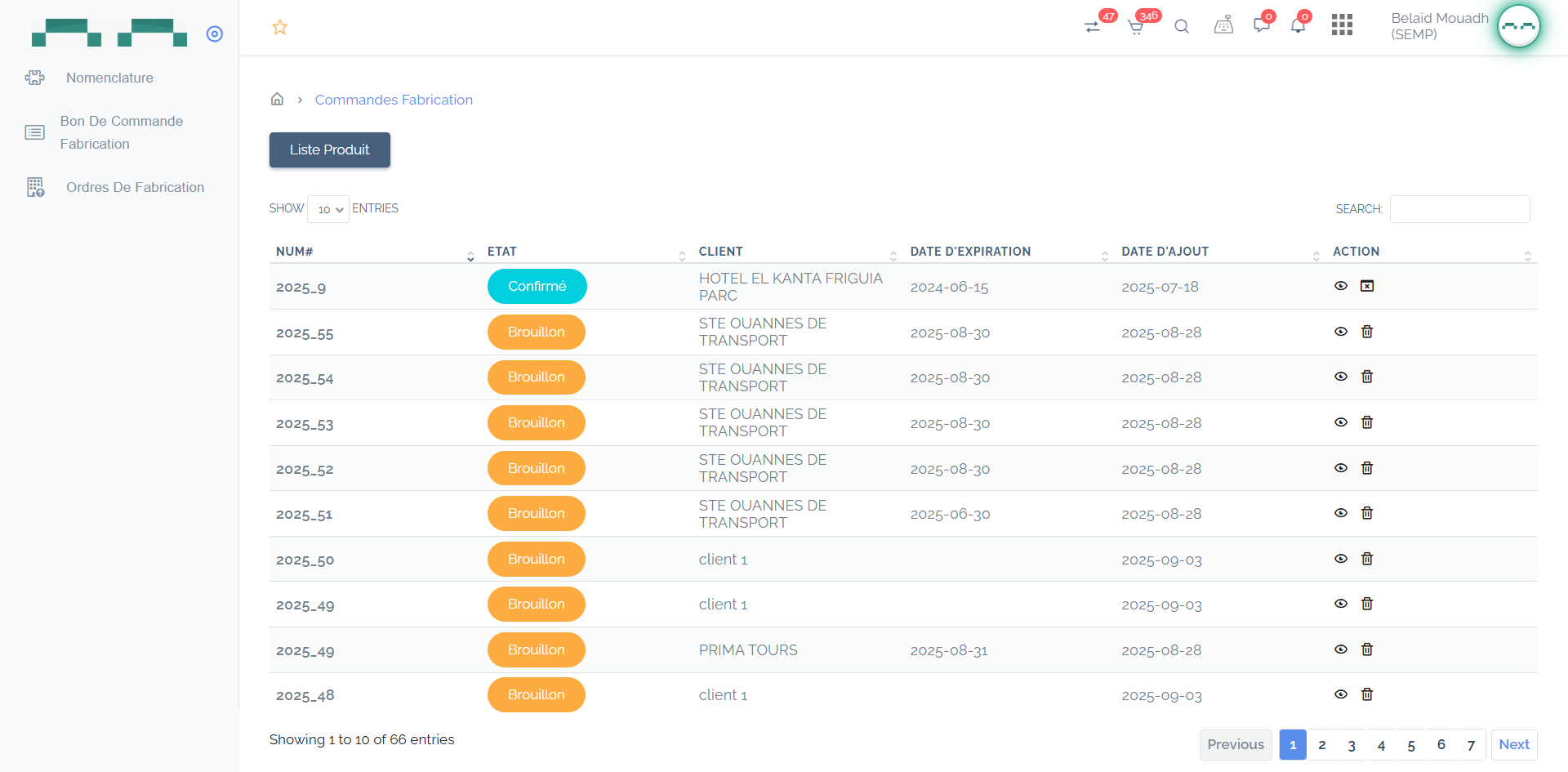This screenshot has height=772, width=1568.
Task: View order 2025_54 with eye icon
Action: click(1341, 377)
